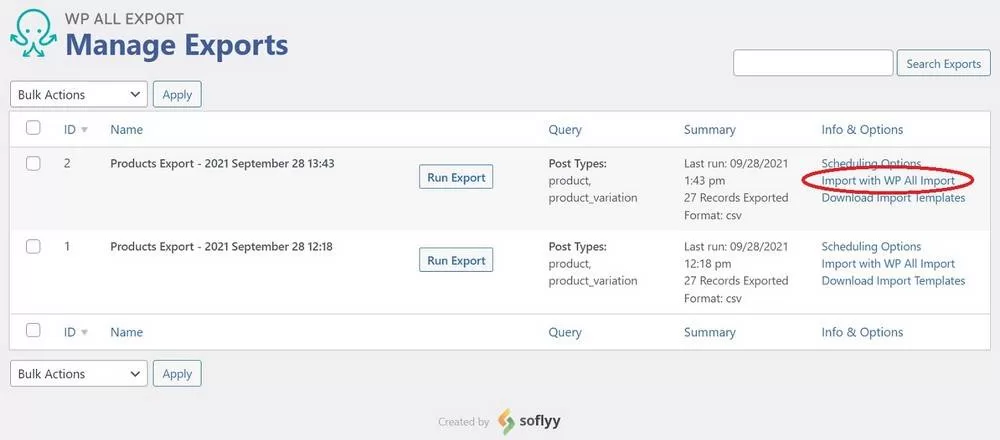This screenshot has height=440, width=1000.
Task: Toggle the select-all checkbox in table footer
Action: click(x=33, y=331)
